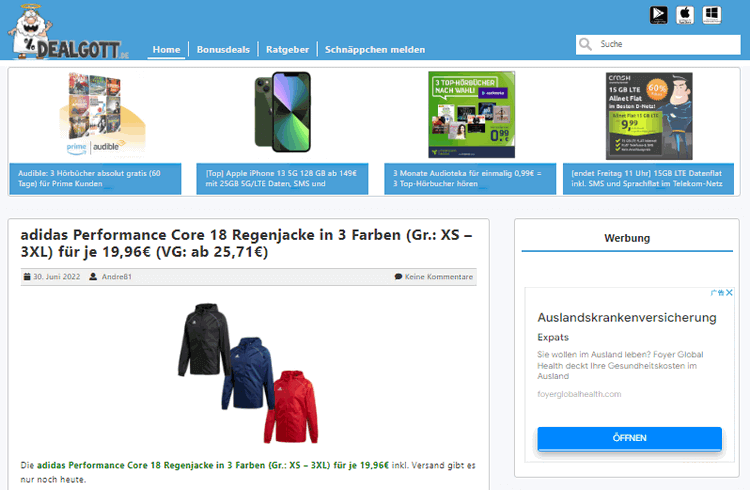750x490 pixels.
Task: Open the Ratgeber menu item
Action: (287, 50)
